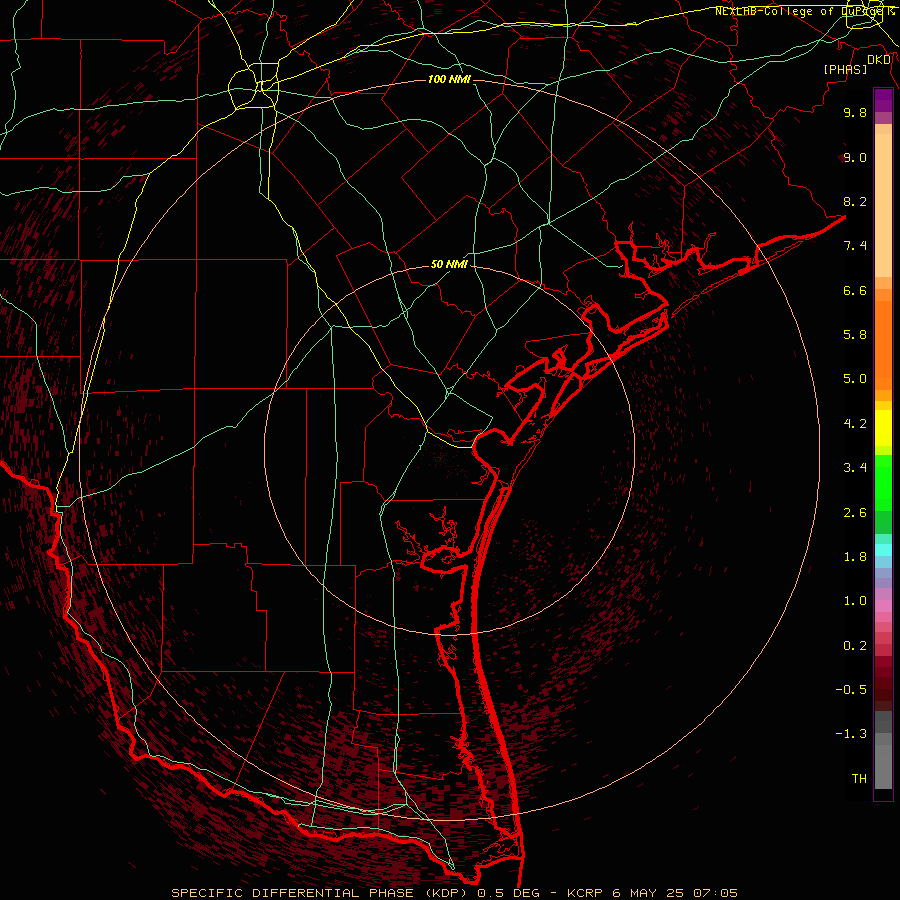
Task: Click the 9.0 scale value
Action: [855, 157]
